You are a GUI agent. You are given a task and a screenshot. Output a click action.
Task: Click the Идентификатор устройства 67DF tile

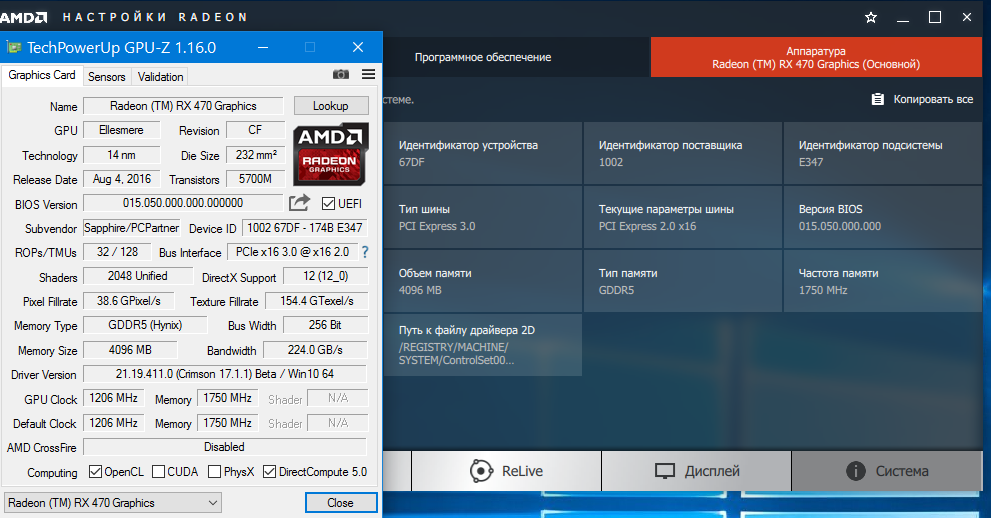482,153
